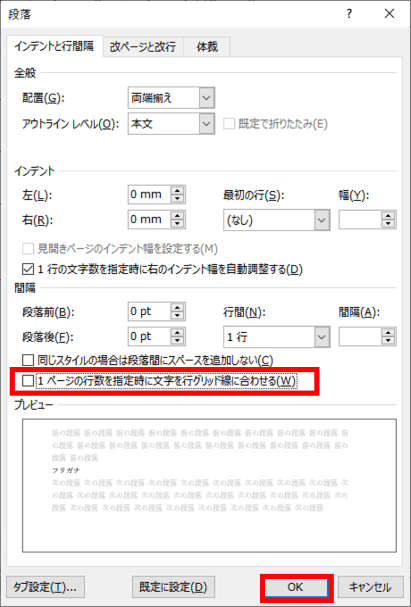Increase the 間隔 value with up arrow

point(388,333)
